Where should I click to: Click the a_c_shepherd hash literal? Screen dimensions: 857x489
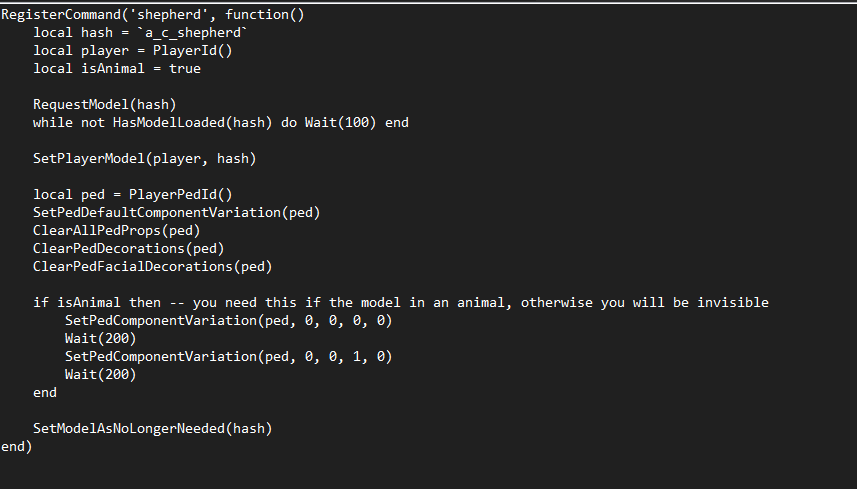pos(193,33)
